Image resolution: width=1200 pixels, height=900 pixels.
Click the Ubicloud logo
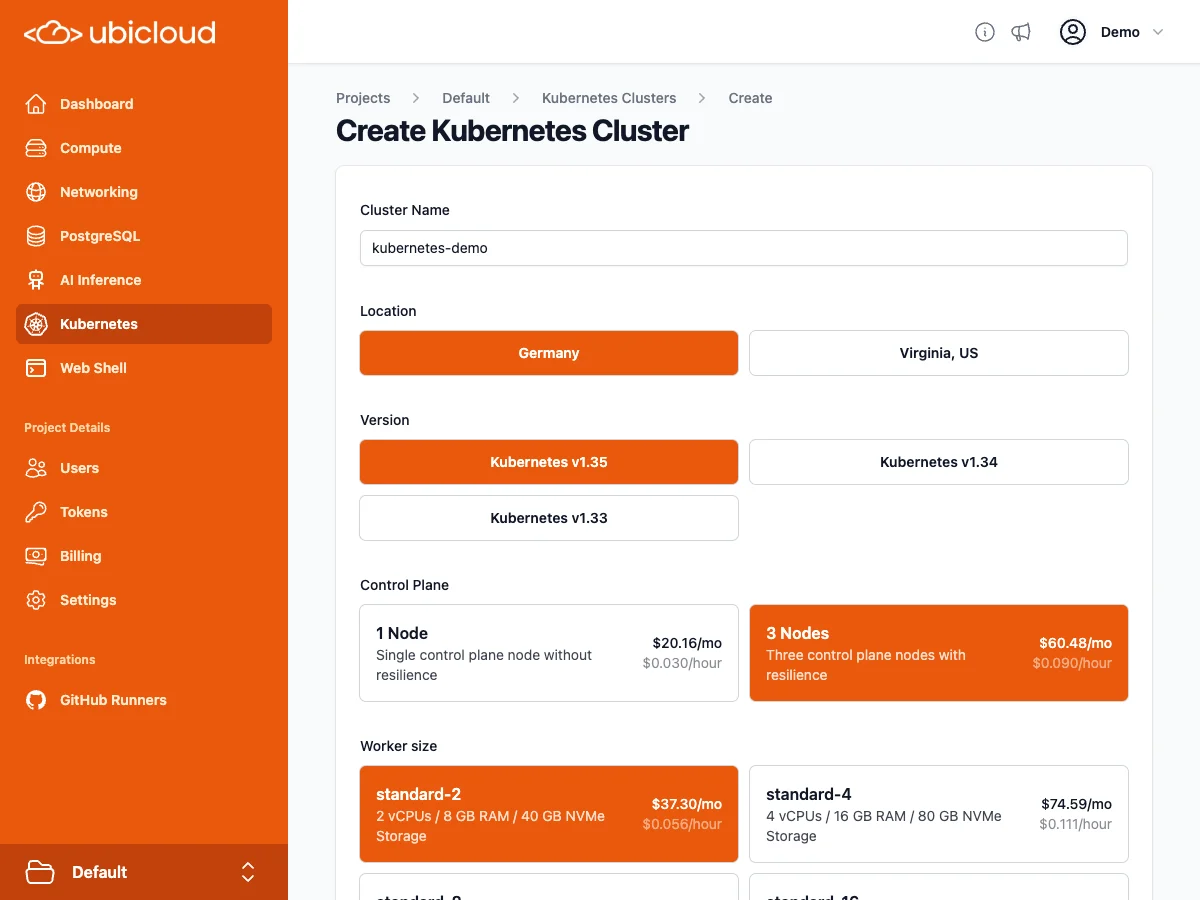(x=119, y=33)
